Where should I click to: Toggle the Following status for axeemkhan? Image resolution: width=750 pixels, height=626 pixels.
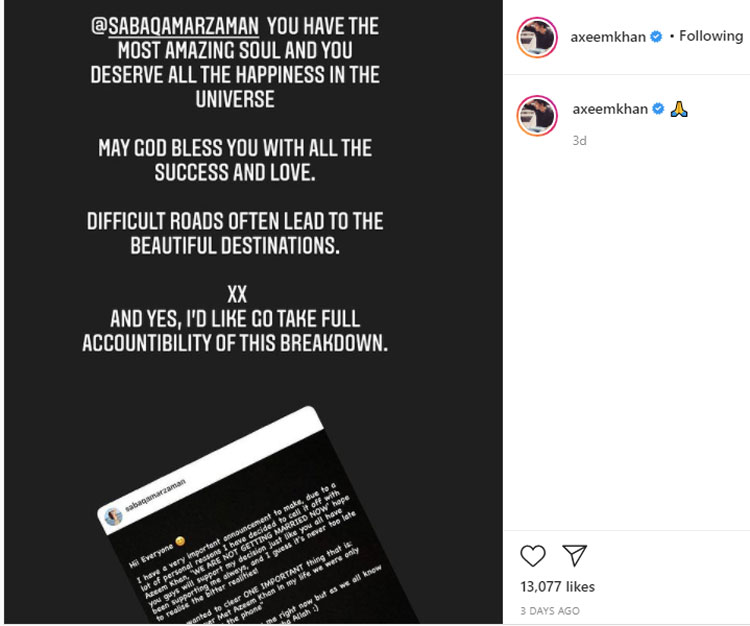[711, 36]
